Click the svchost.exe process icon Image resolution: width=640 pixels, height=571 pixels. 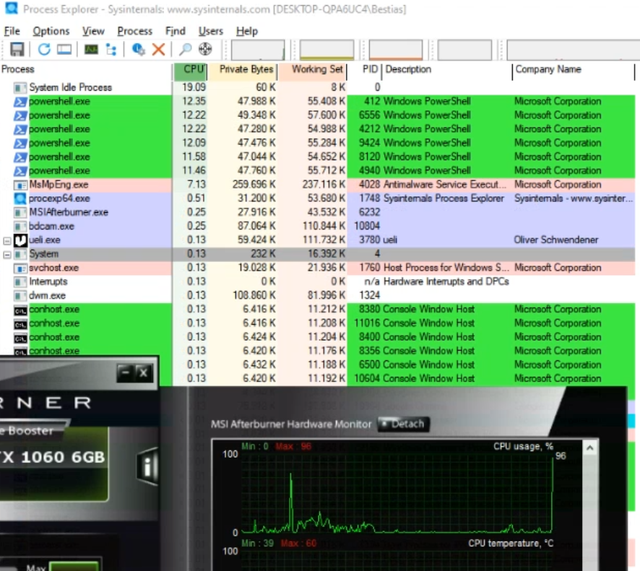[20, 268]
